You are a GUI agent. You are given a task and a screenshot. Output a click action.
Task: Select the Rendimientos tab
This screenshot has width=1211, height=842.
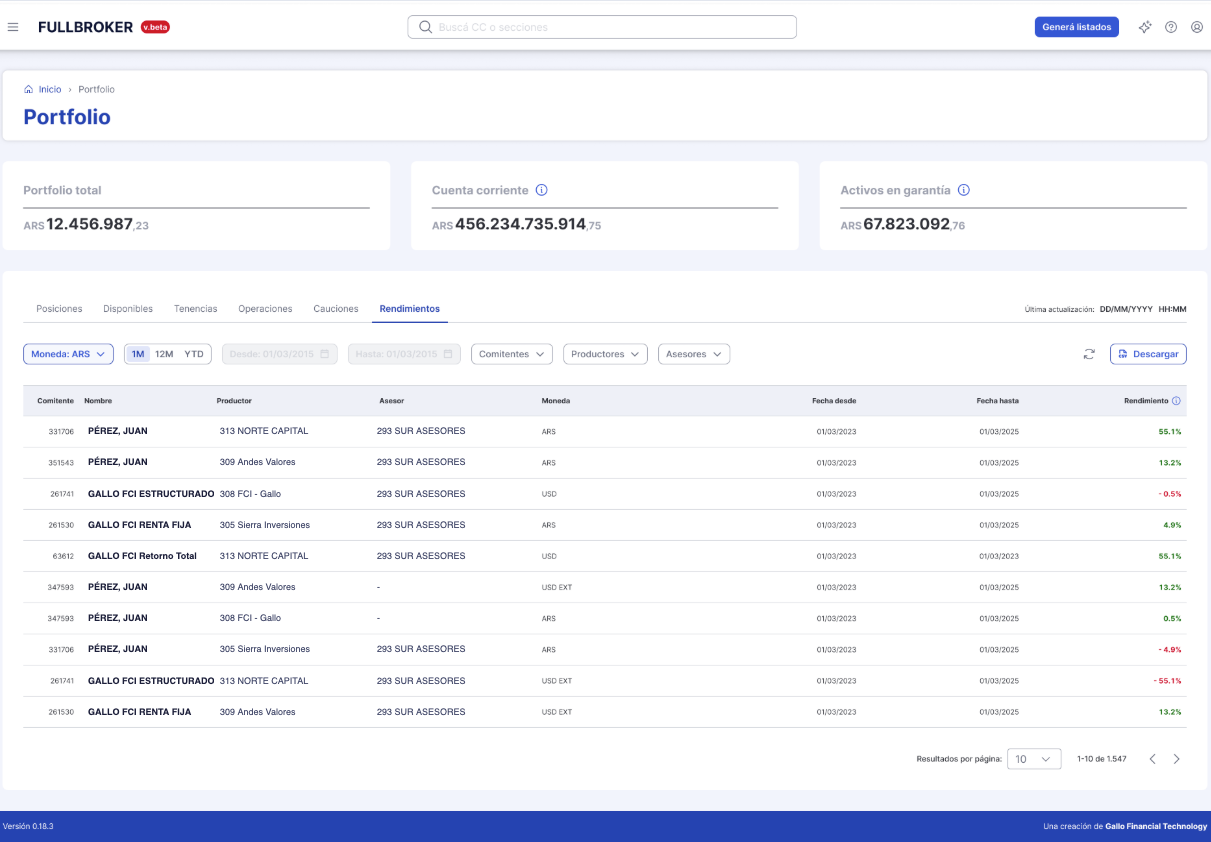point(410,309)
